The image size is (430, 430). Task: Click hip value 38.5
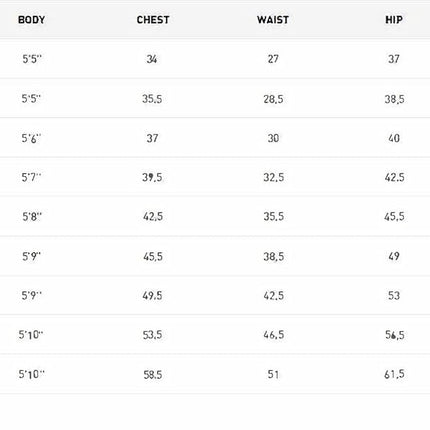(394, 99)
